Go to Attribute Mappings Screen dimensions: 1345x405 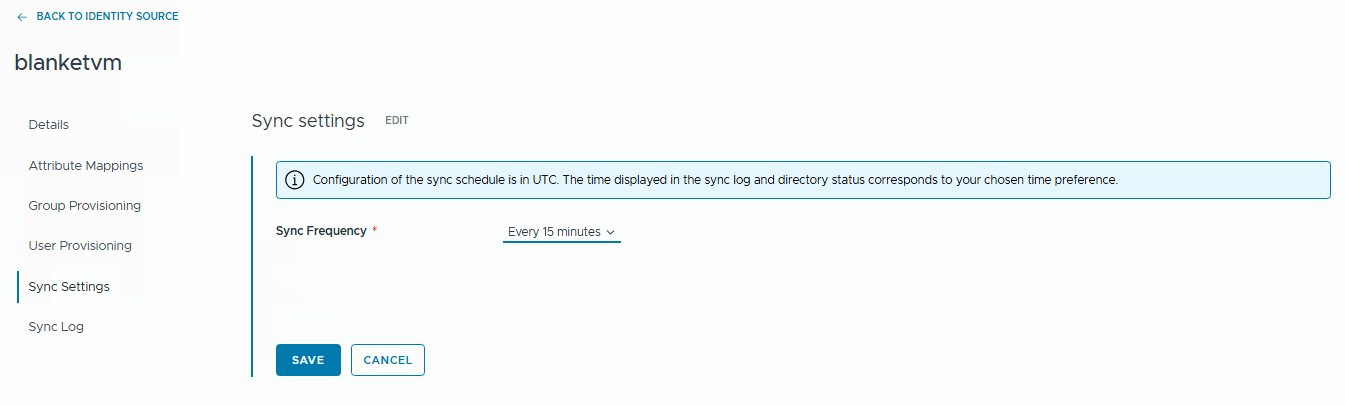point(86,165)
